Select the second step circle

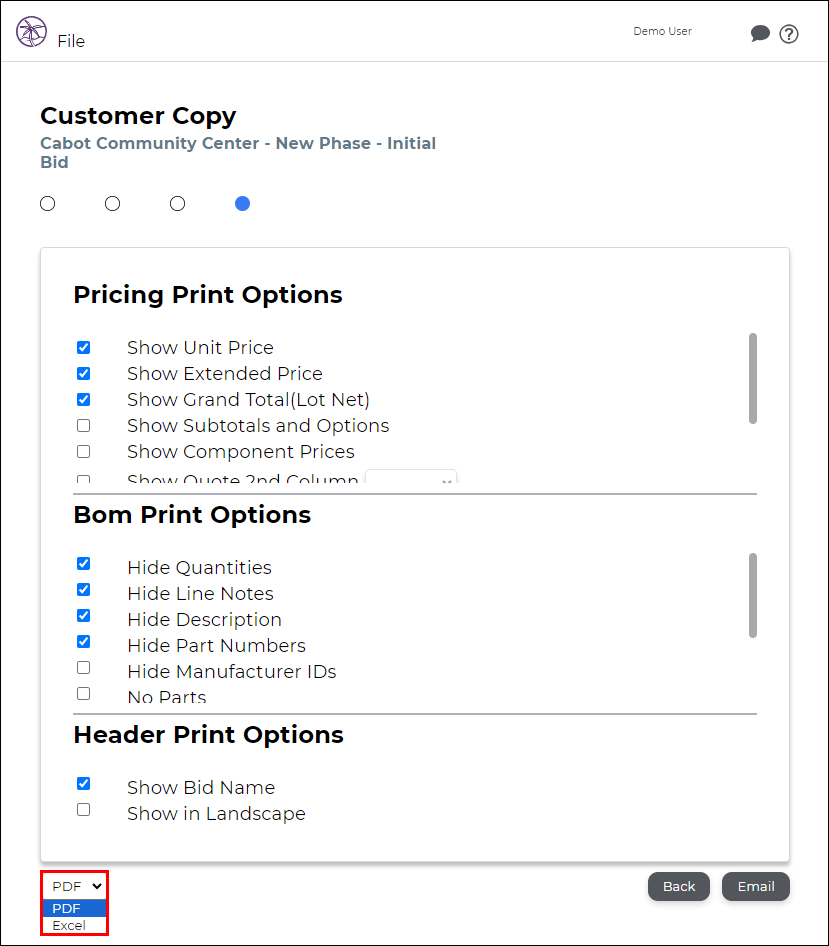[112, 204]
